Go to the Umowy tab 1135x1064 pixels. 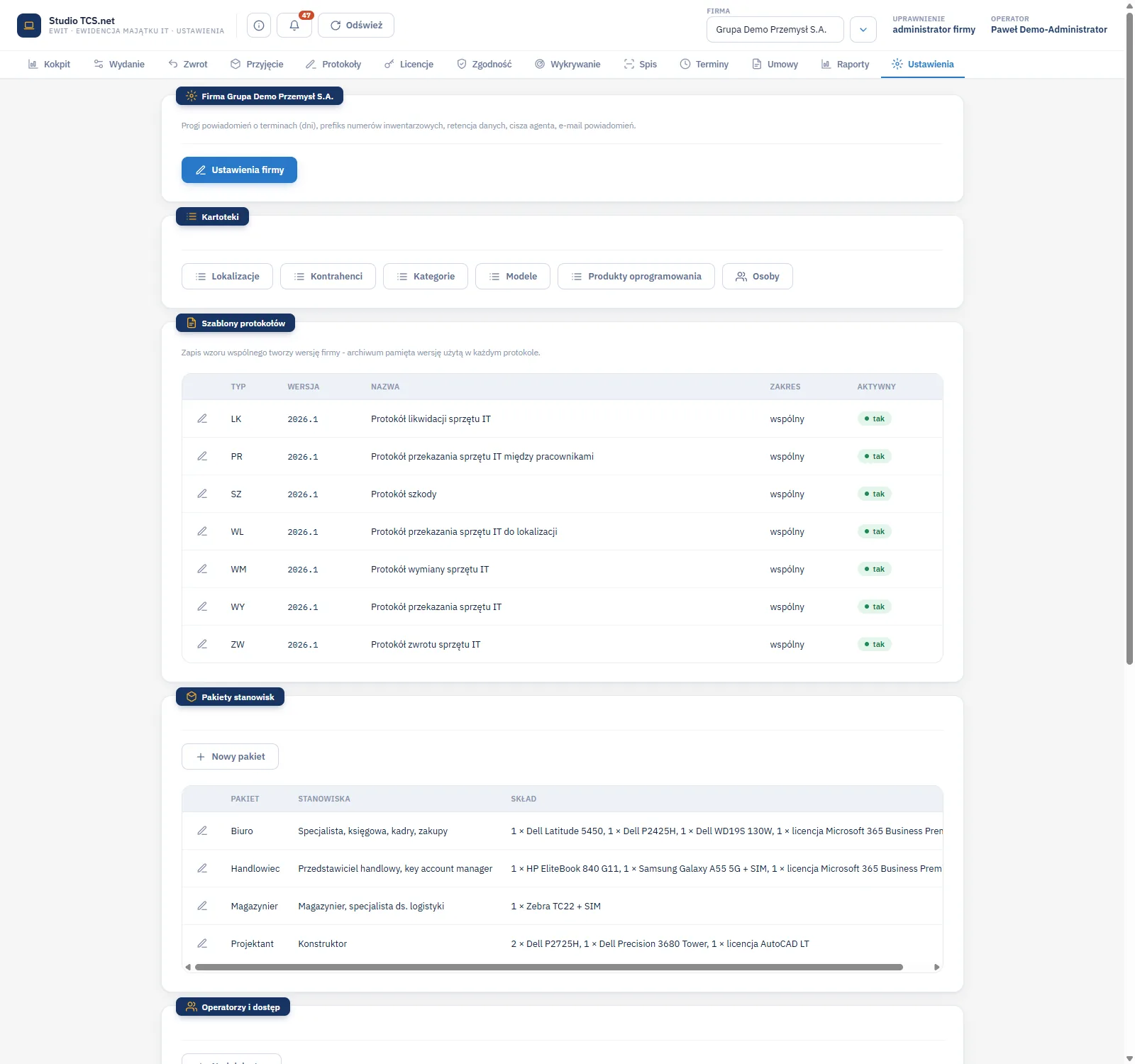tap(775, 64)
